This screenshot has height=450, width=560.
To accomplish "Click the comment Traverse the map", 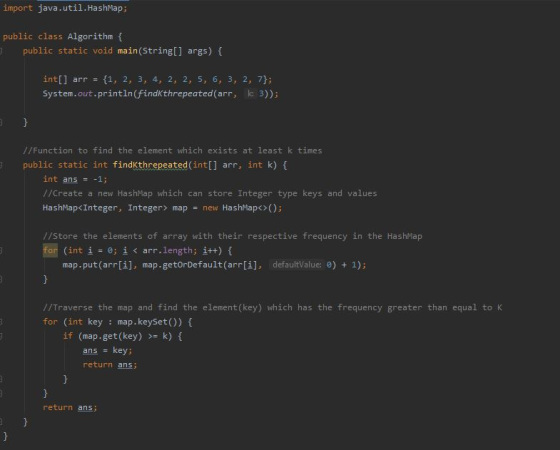I will pyautogui.click(x=272, y=308).
